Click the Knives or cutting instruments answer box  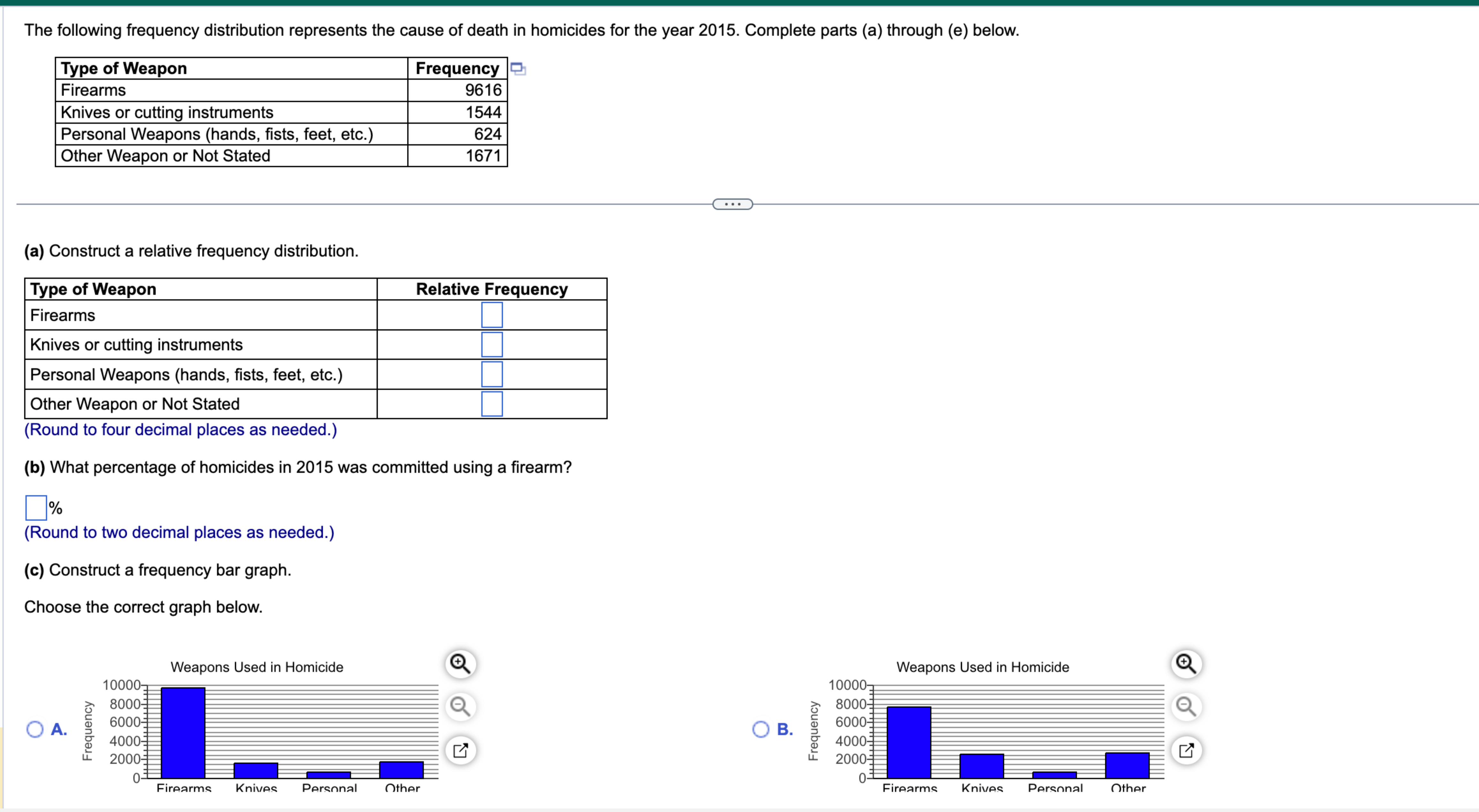(492, 344)
